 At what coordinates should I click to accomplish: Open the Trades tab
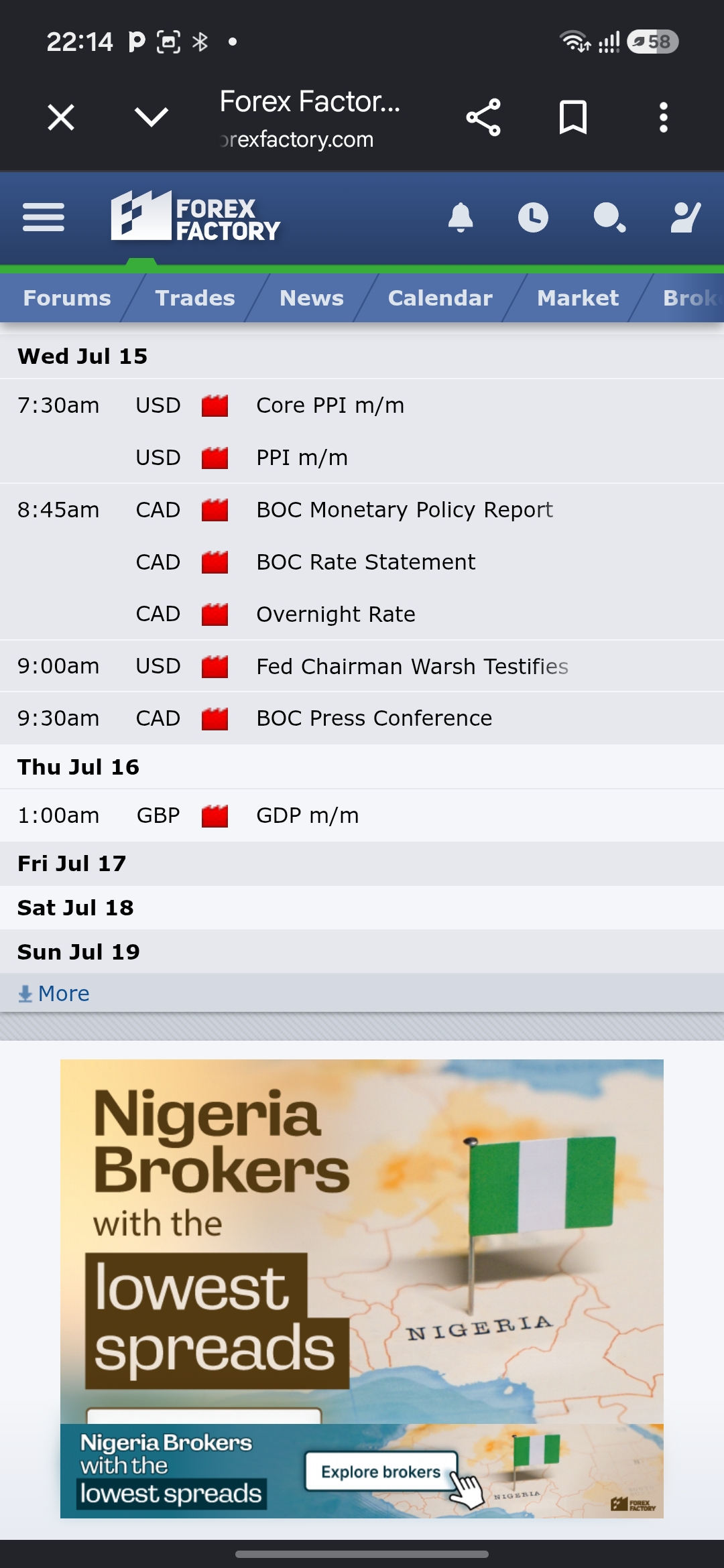click(195, 298)
